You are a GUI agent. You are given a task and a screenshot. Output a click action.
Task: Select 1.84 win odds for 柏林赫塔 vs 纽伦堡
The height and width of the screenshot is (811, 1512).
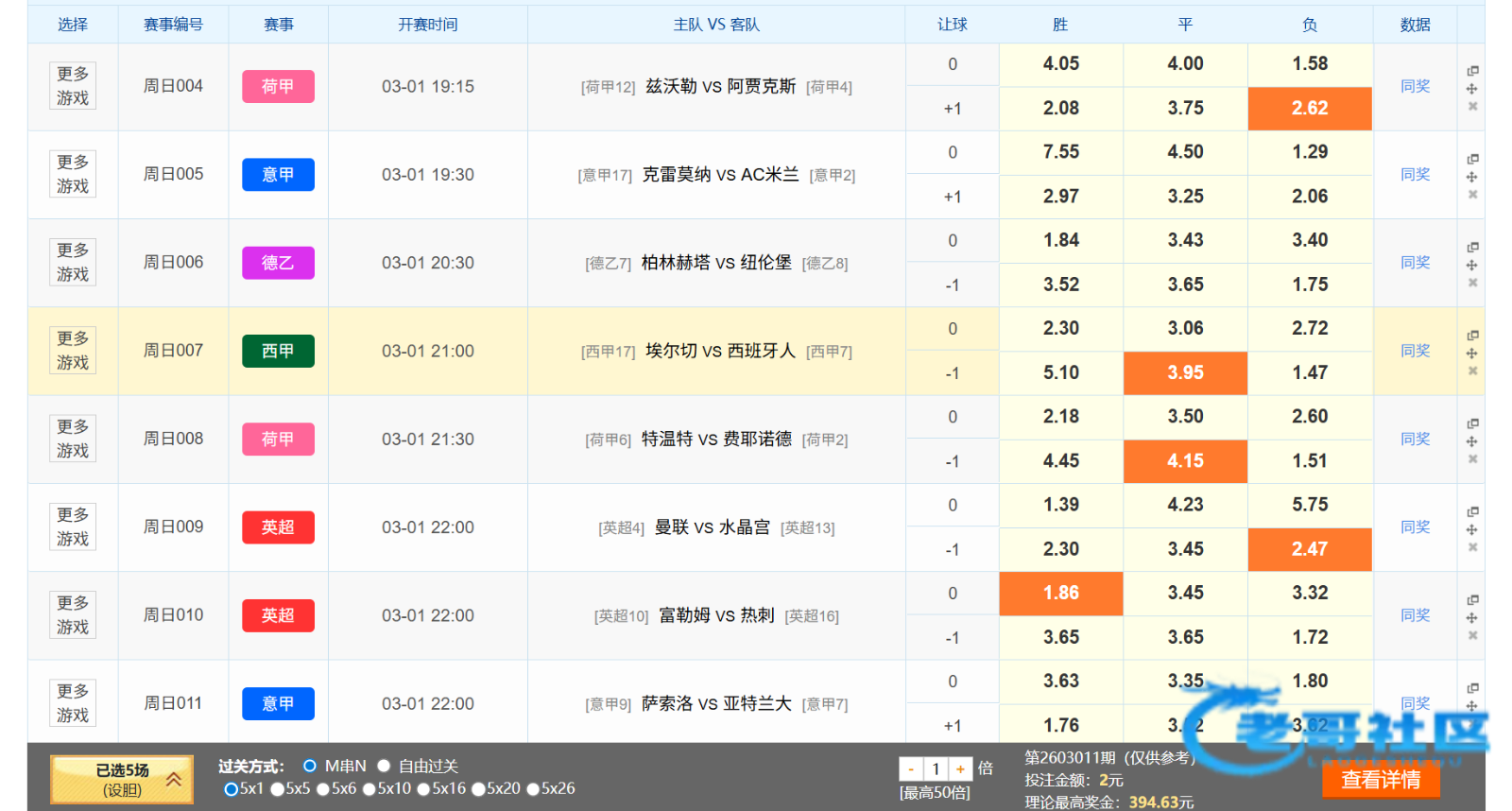click(1060, 240)
